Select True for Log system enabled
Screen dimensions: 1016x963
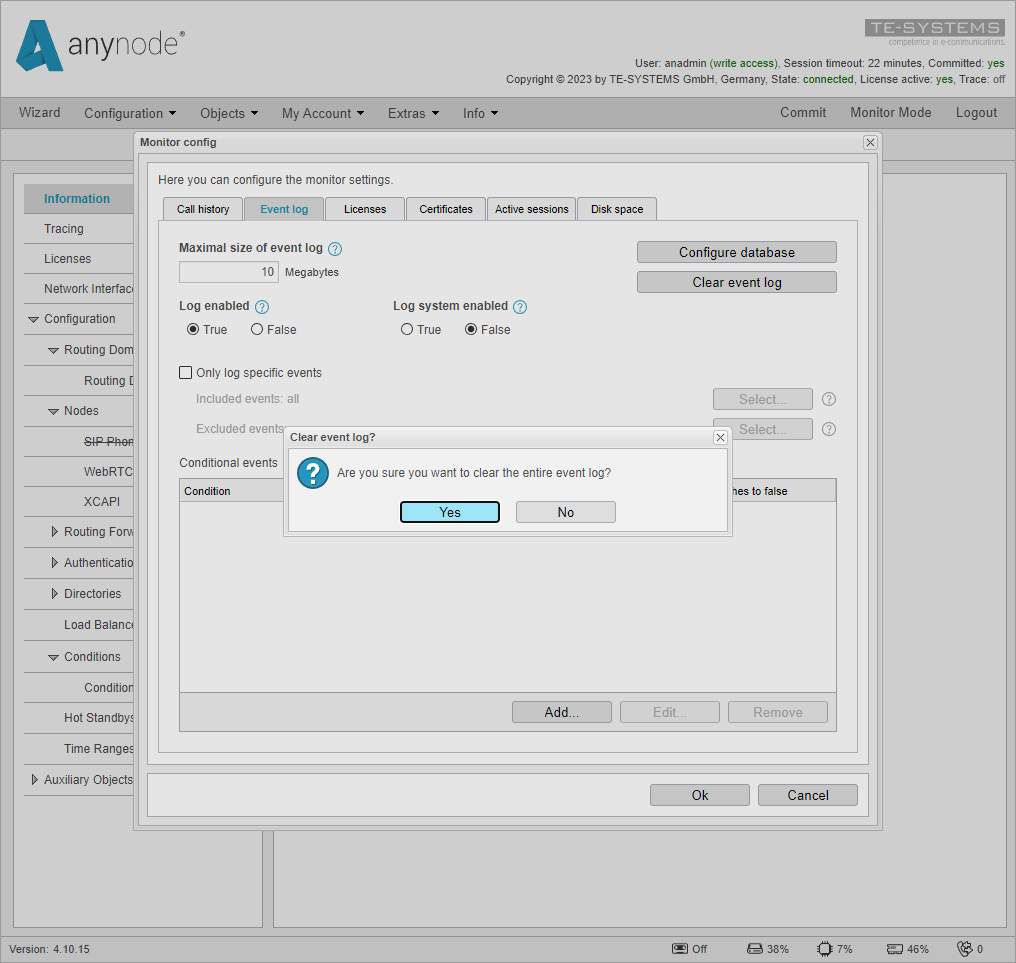coord(407,329)
